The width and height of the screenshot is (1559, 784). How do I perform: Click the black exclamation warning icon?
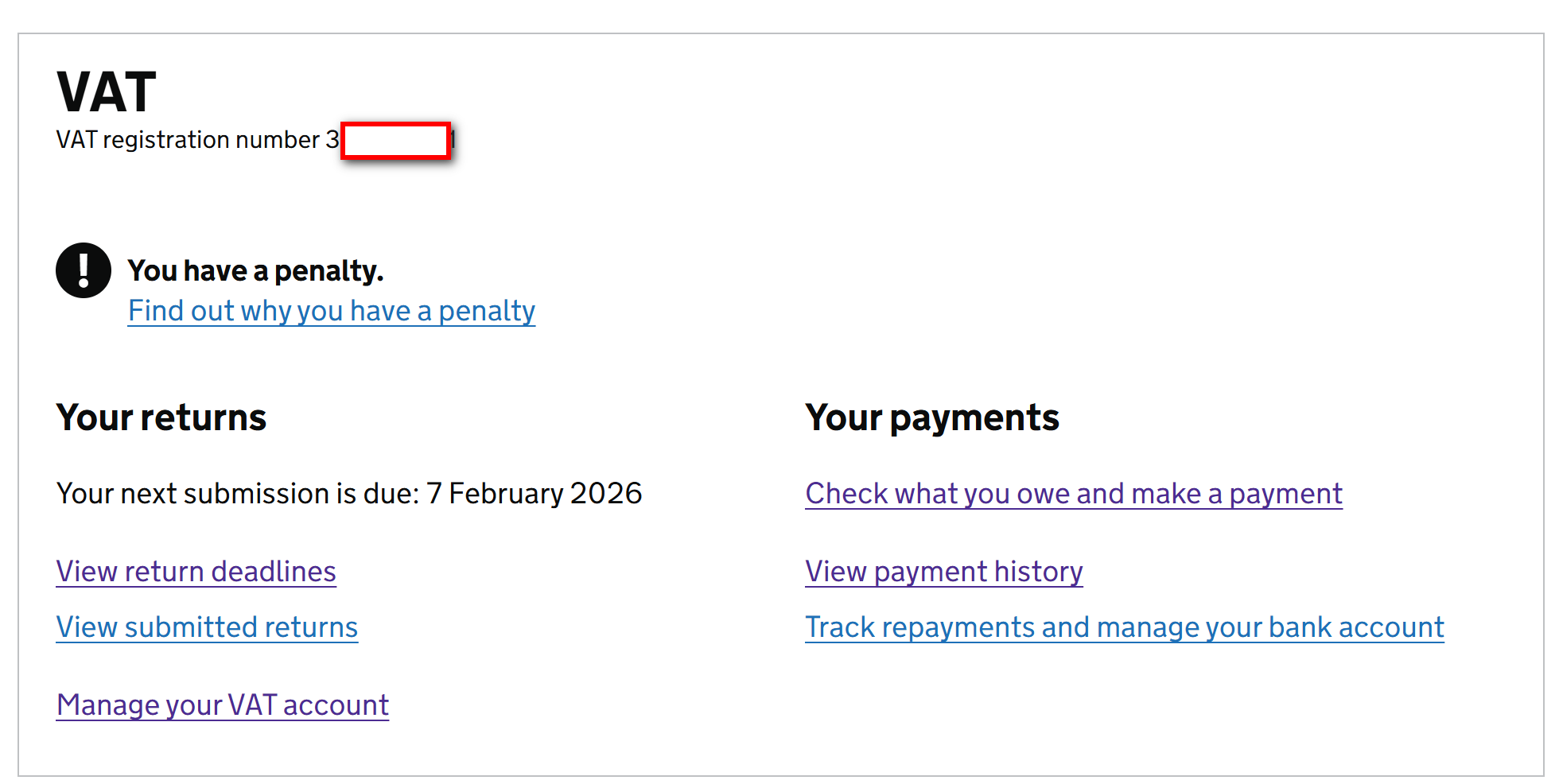pyautogui.click(x=84, y=270)
